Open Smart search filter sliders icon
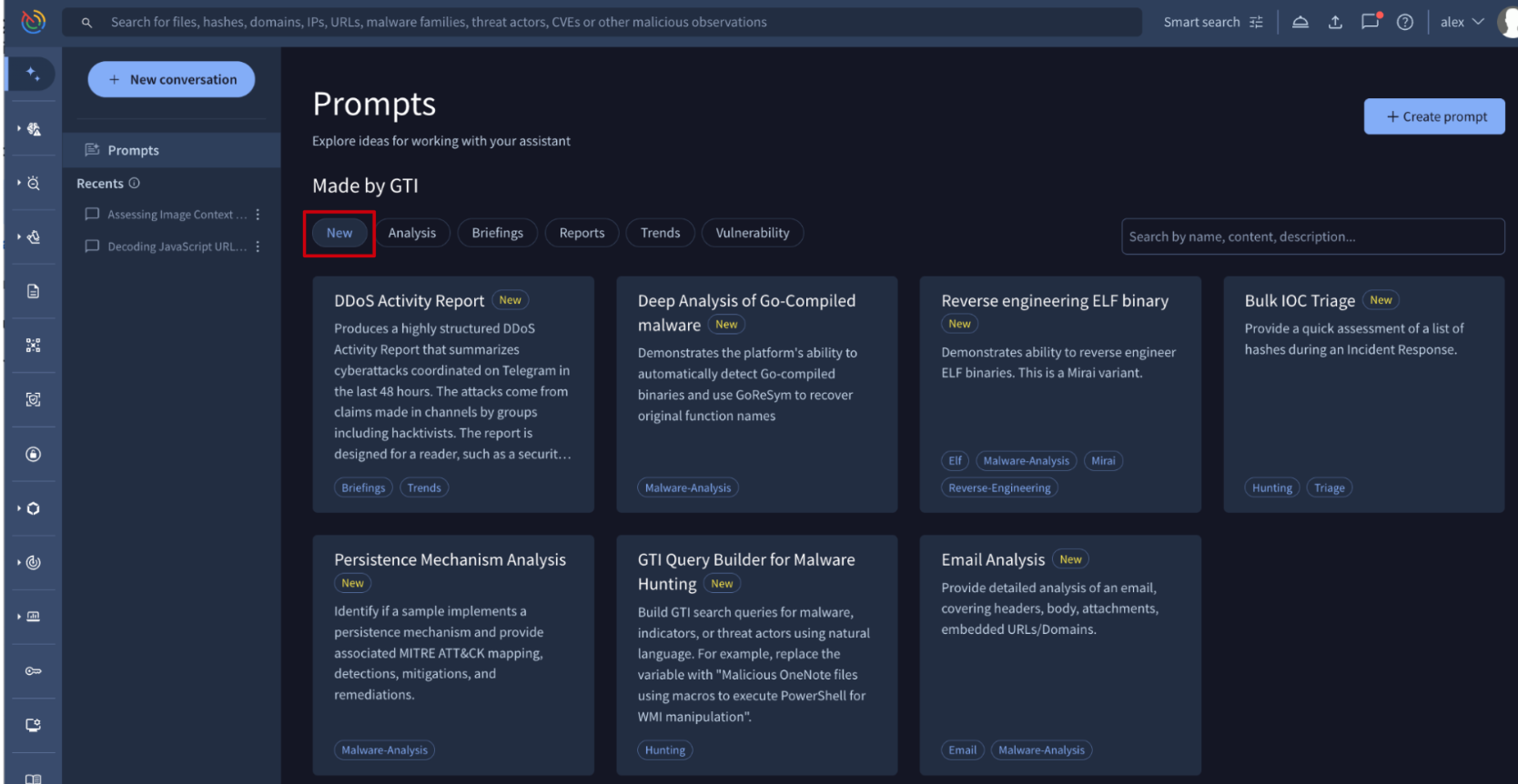 (1257, 22)
